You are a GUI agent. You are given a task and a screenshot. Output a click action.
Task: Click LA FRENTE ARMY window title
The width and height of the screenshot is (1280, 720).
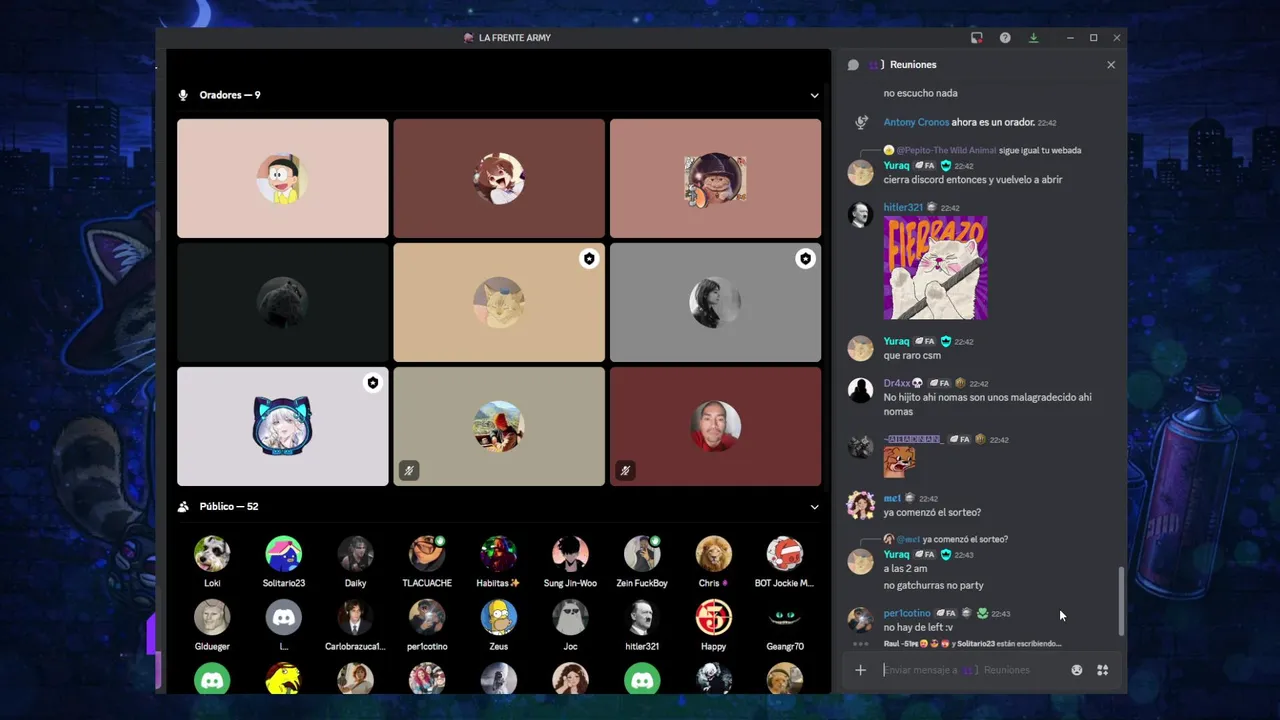[x=515, y=38]
